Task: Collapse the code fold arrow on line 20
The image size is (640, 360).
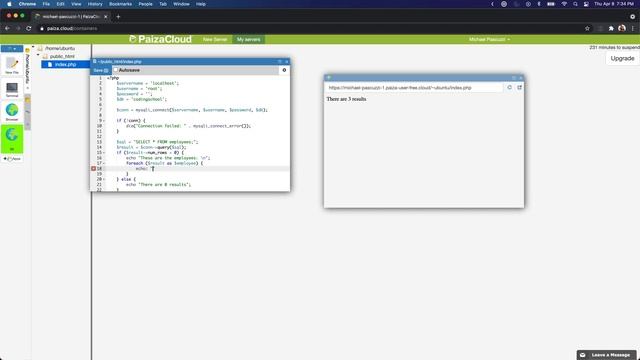Action: coord(104,179)
